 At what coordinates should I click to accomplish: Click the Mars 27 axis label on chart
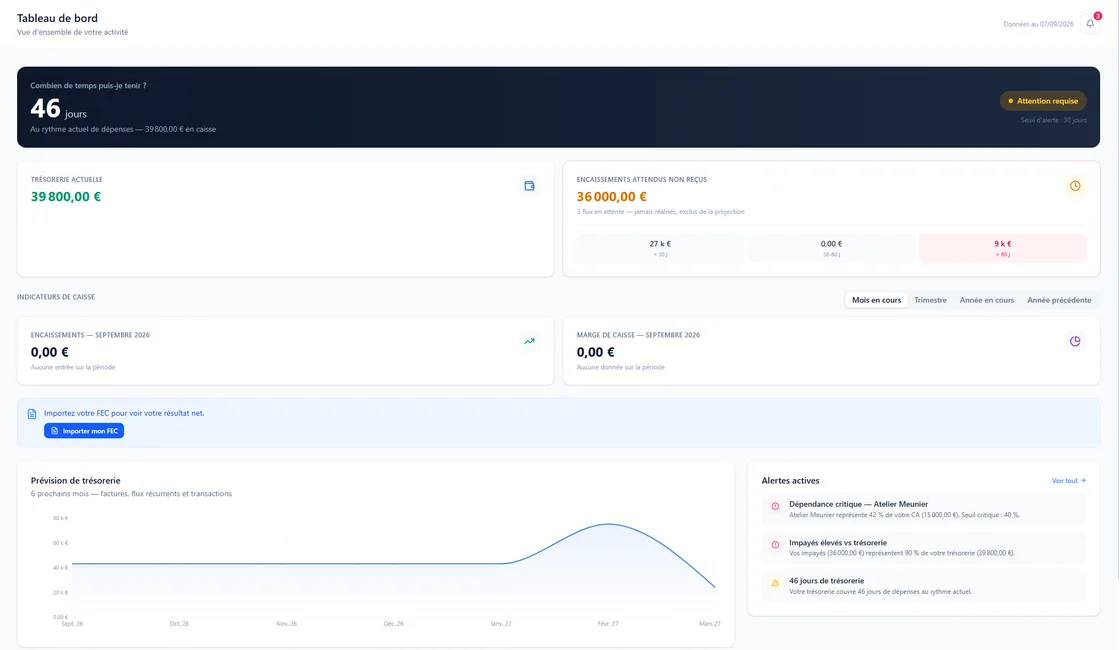(x=710, y=624)
